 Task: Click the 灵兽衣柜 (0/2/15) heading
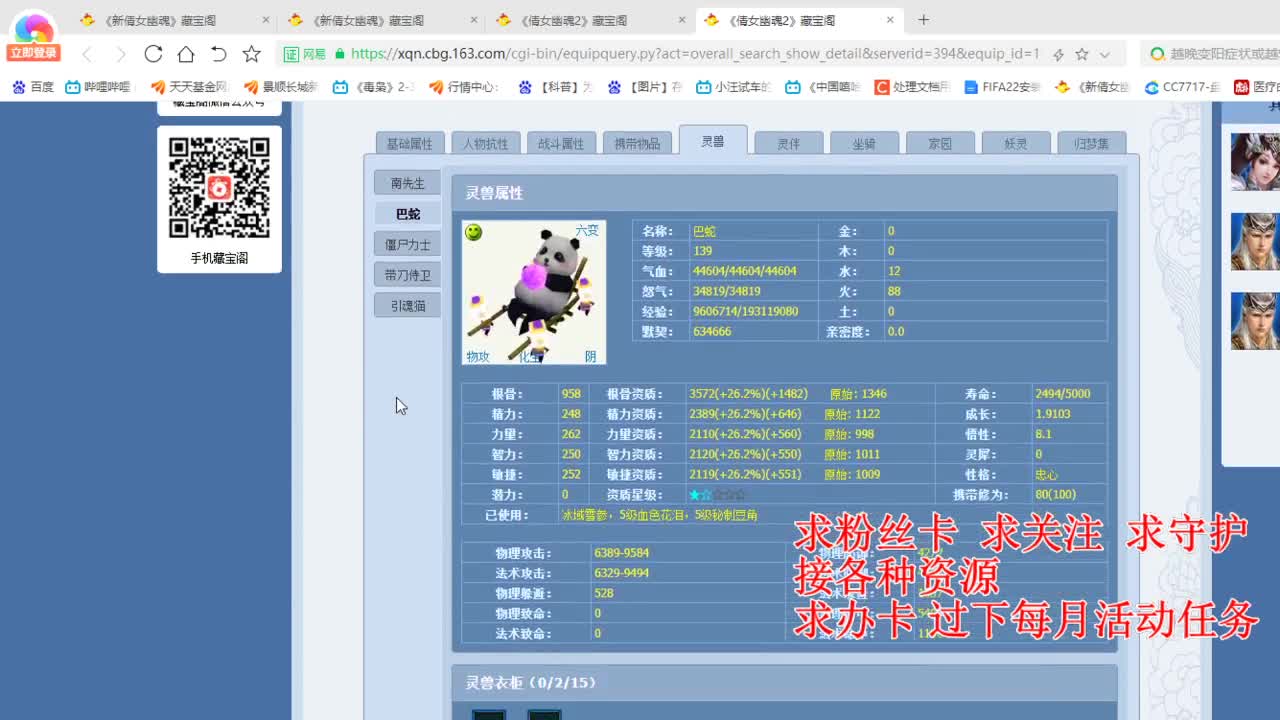point(530,683)
